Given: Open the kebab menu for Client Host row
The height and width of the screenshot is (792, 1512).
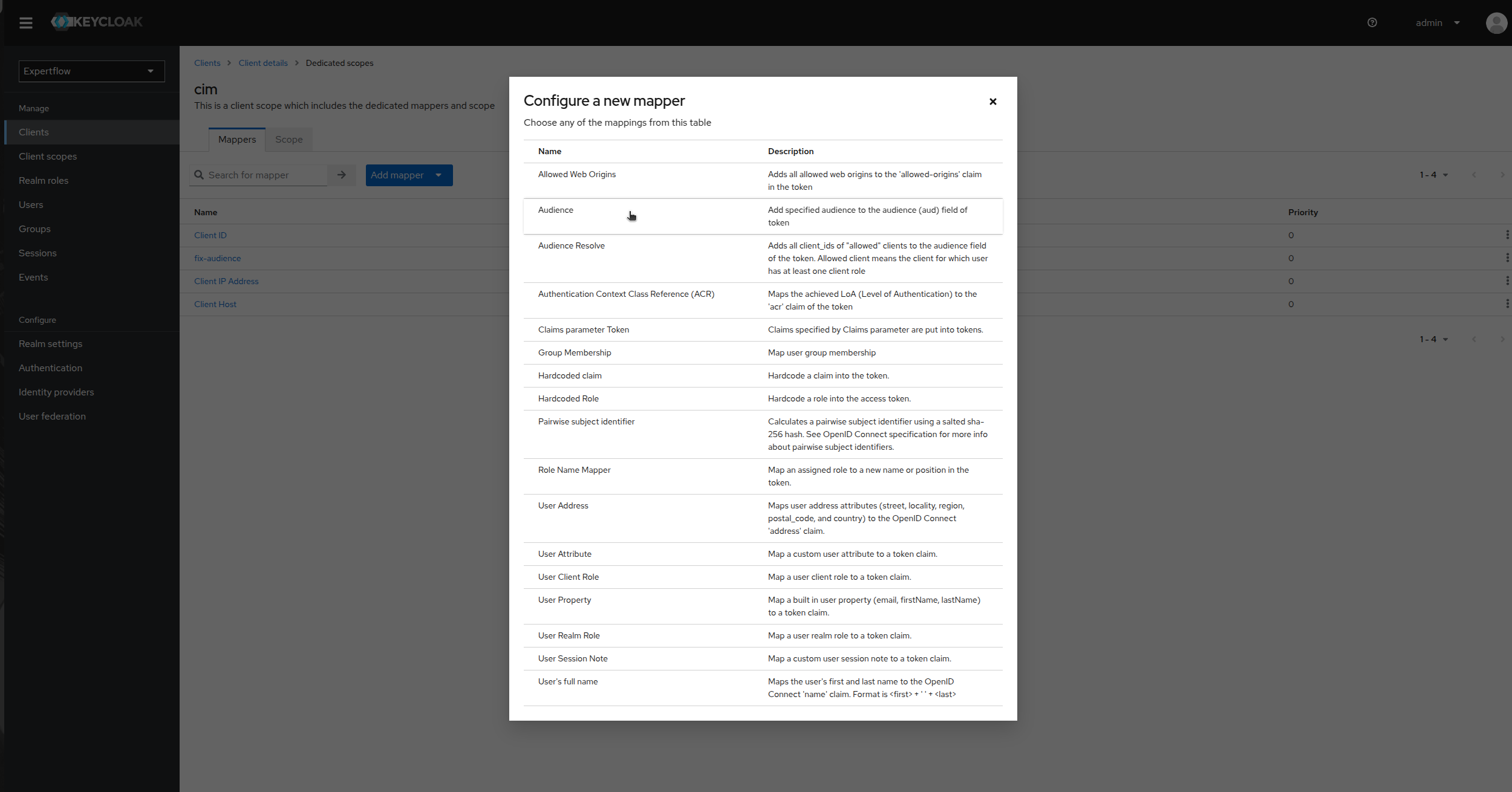Looking at the screenshot, I should 1507,304.
